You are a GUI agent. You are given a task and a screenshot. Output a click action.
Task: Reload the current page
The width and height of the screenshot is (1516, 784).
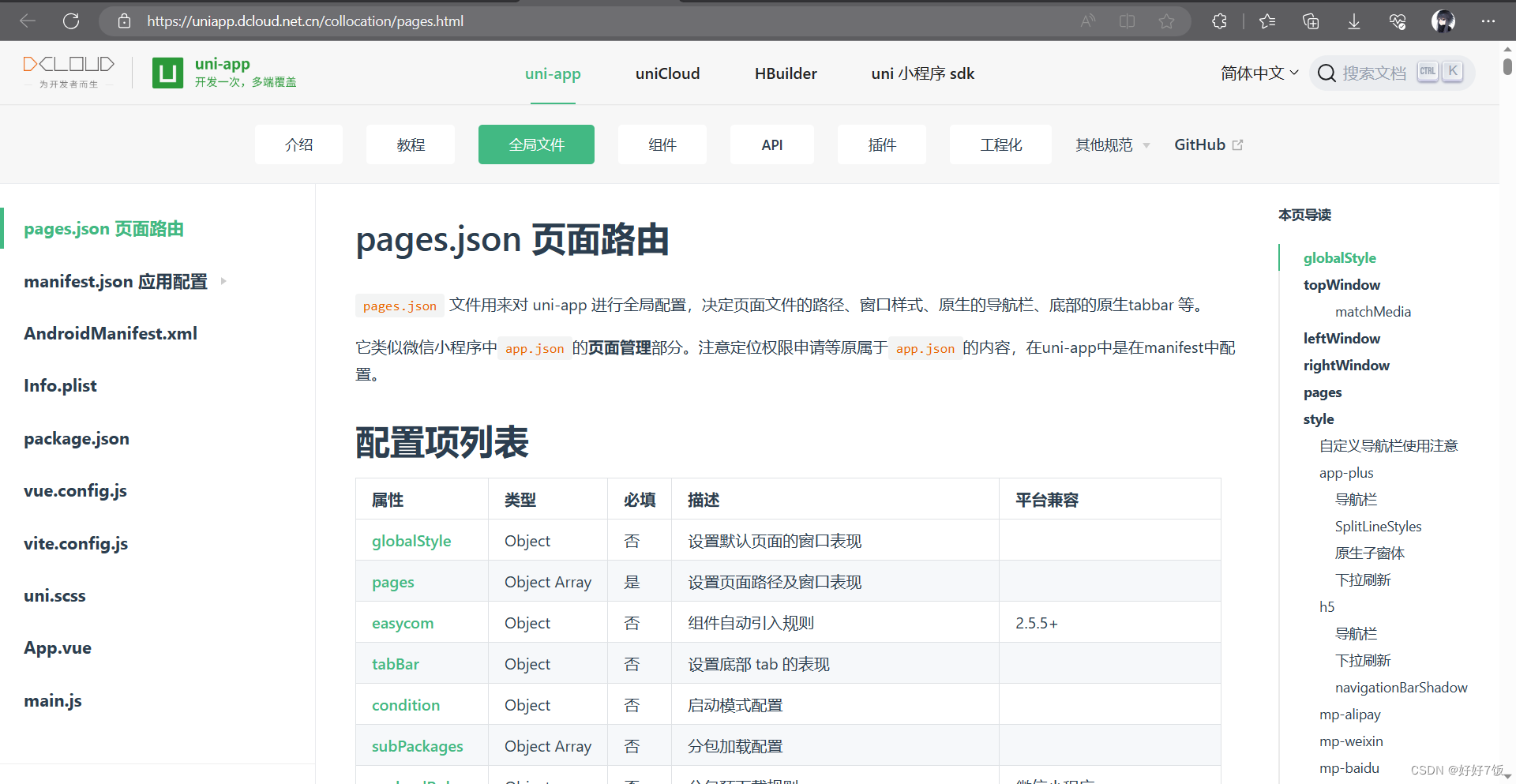click(x=71, y=21)
